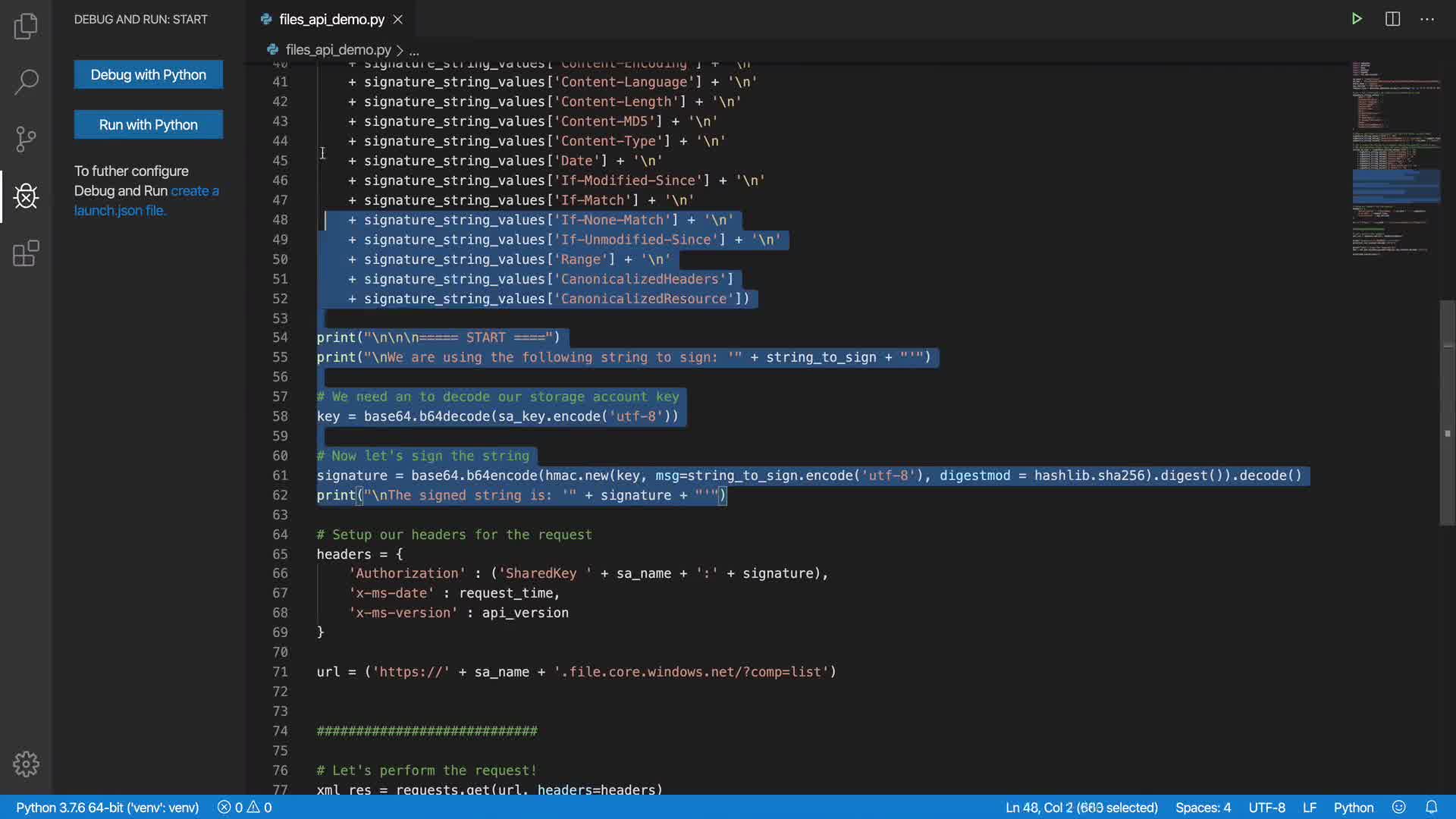
Task: Open Python interpreter selector in status bar
Action: (107, 807)
